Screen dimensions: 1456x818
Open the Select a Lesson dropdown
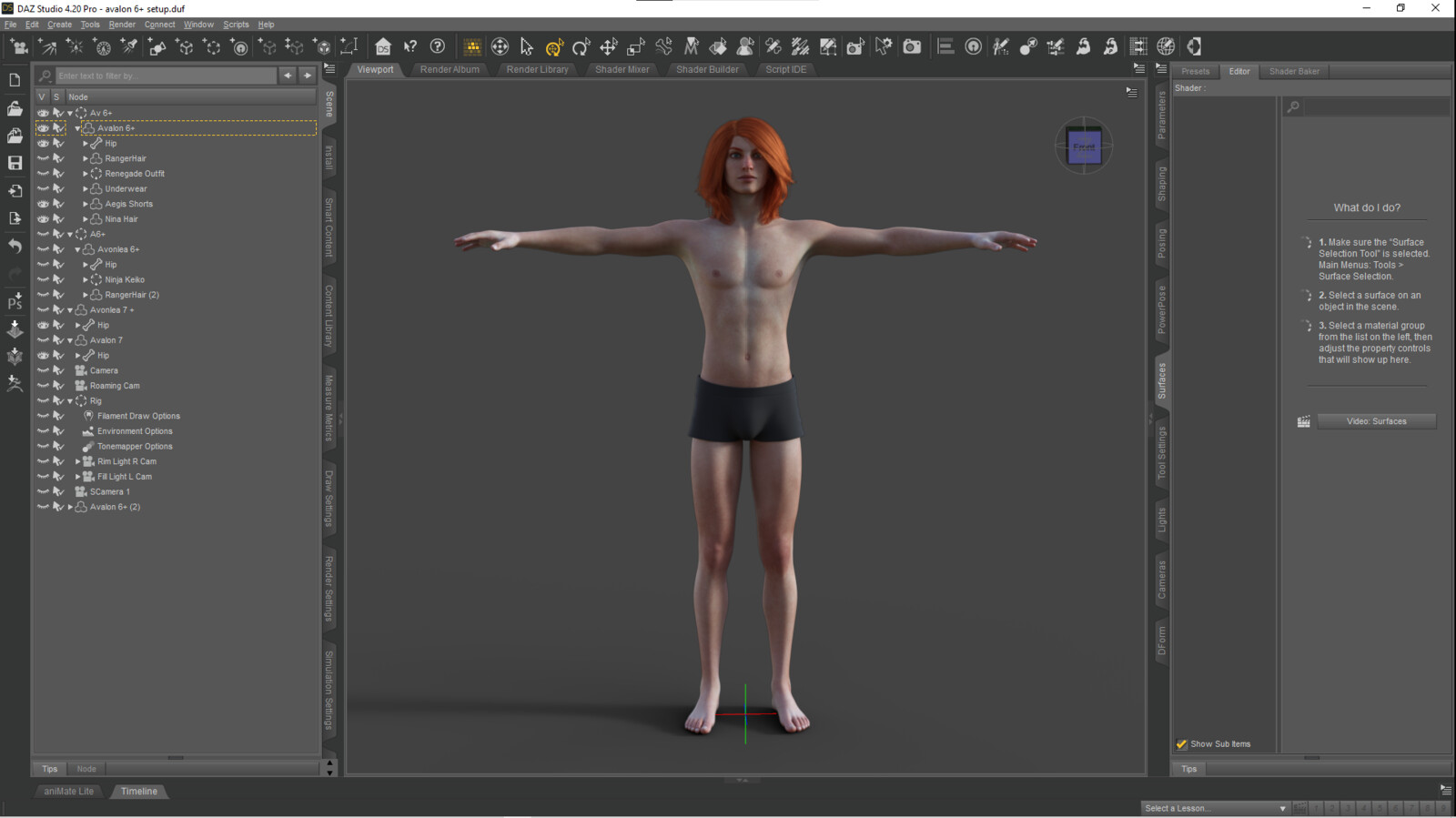(x=1215, y=808)
